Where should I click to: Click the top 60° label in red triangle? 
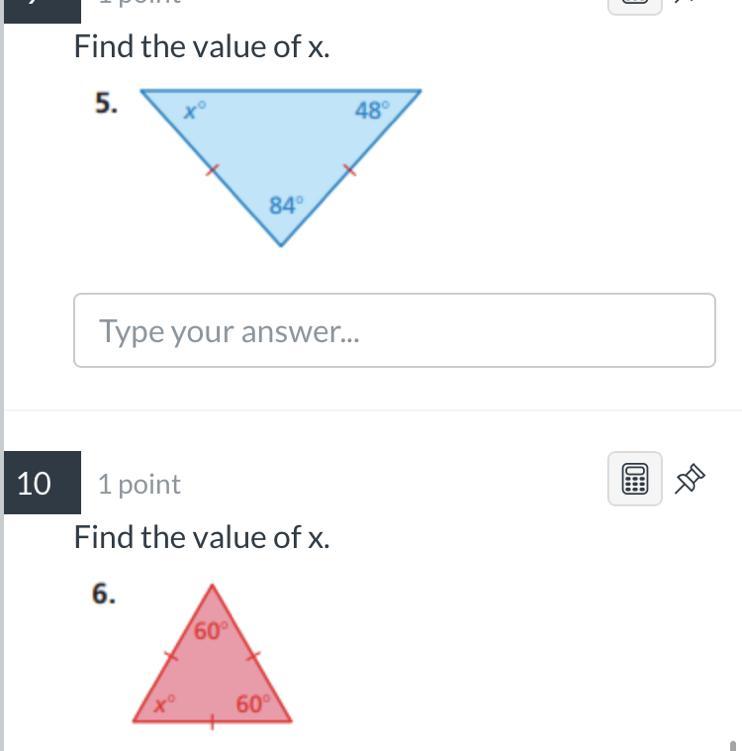tap(211, 631)
